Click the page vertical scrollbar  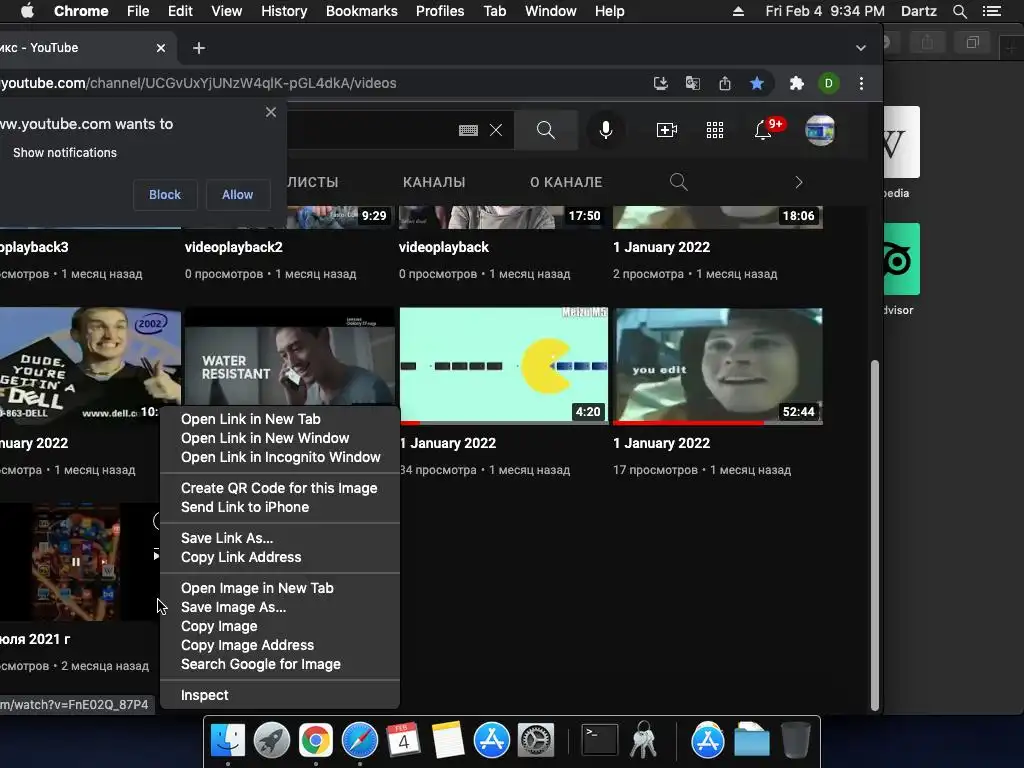pos(874,535)
